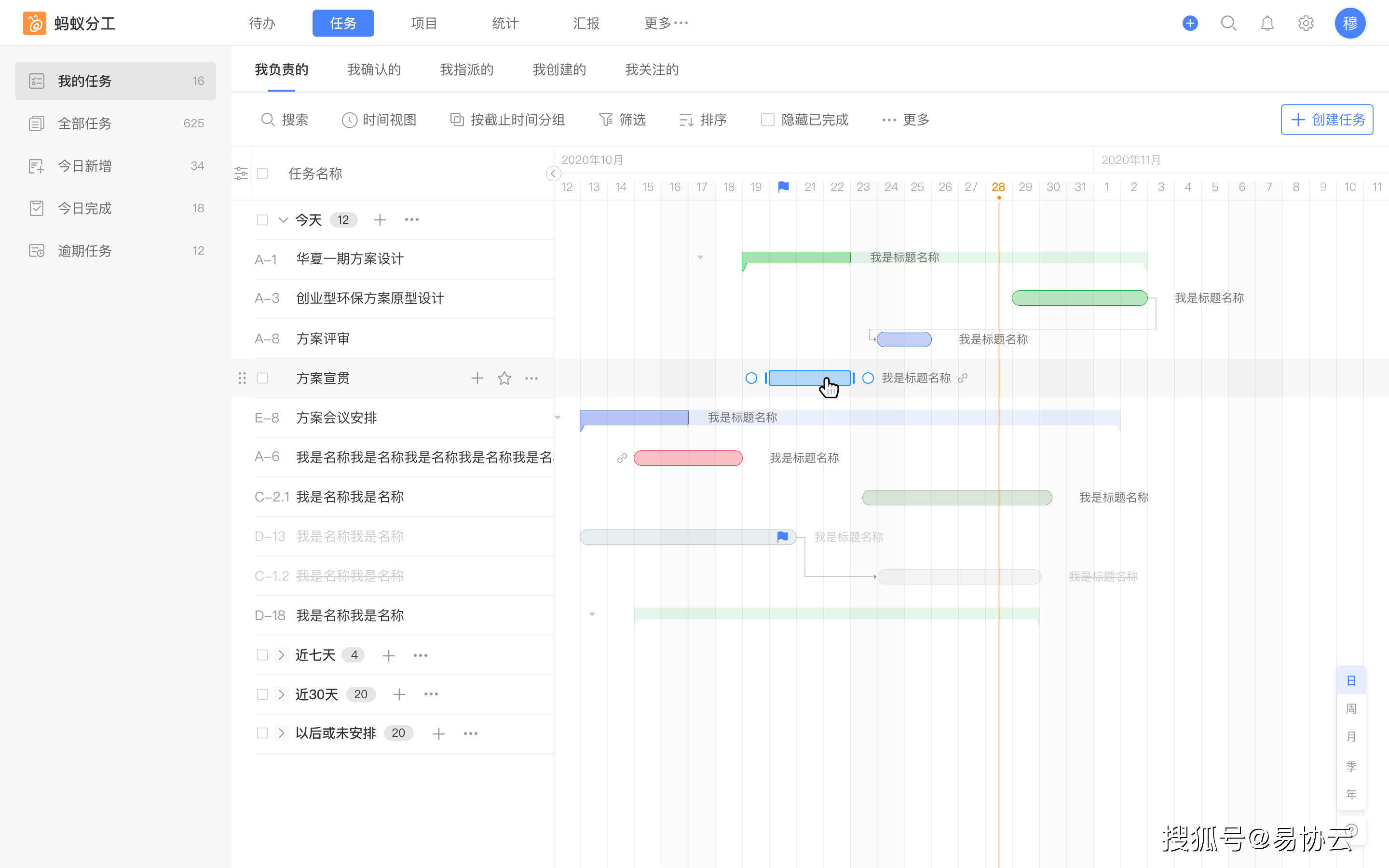
Task: Collapse task list panel arrow
Action: pos(553,174)
